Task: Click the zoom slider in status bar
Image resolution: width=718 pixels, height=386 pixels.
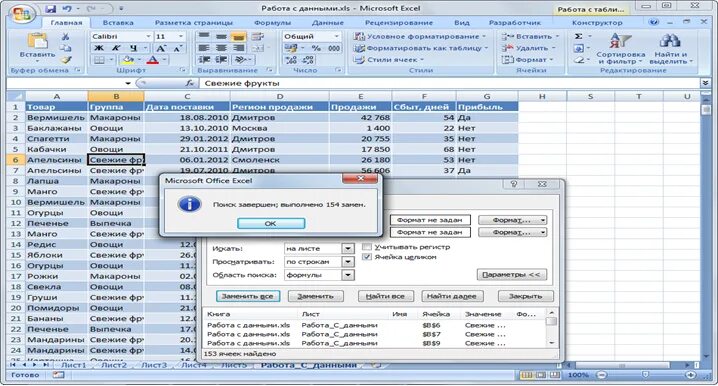Action: (x=646, y=375)
